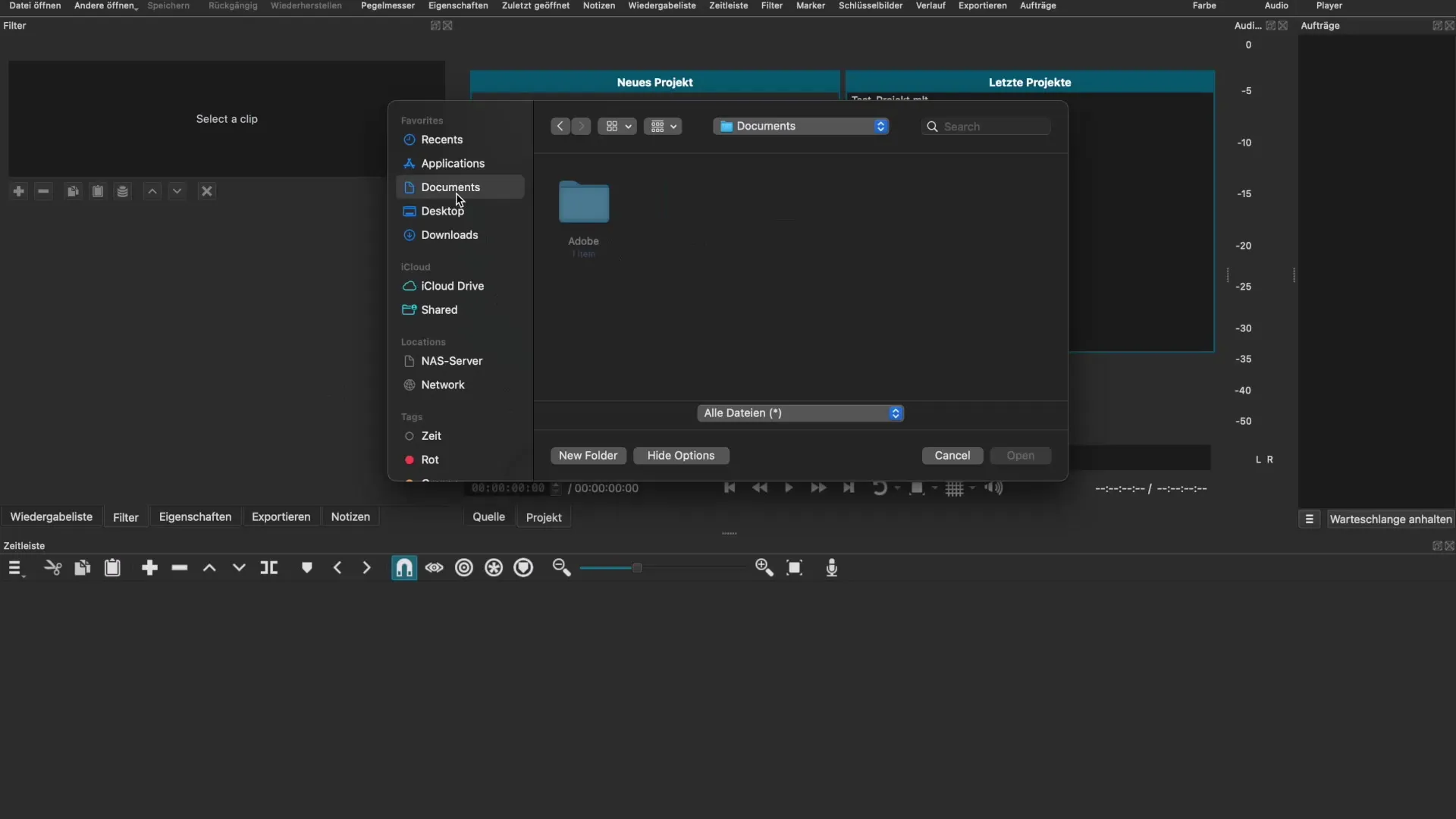This screenshot has height=819, width=1456.
Task: Move filter down arrow
Action: coord(177,191)
